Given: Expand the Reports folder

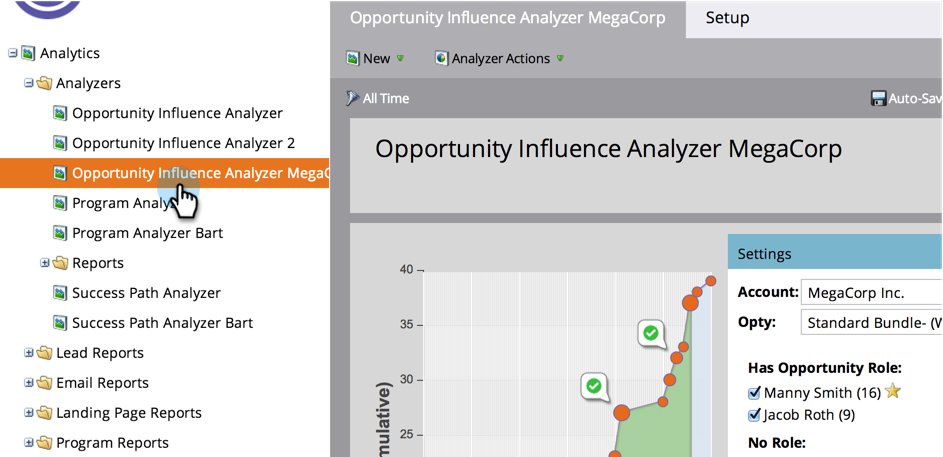Looking at the screenshot, I should click(44, 263).
